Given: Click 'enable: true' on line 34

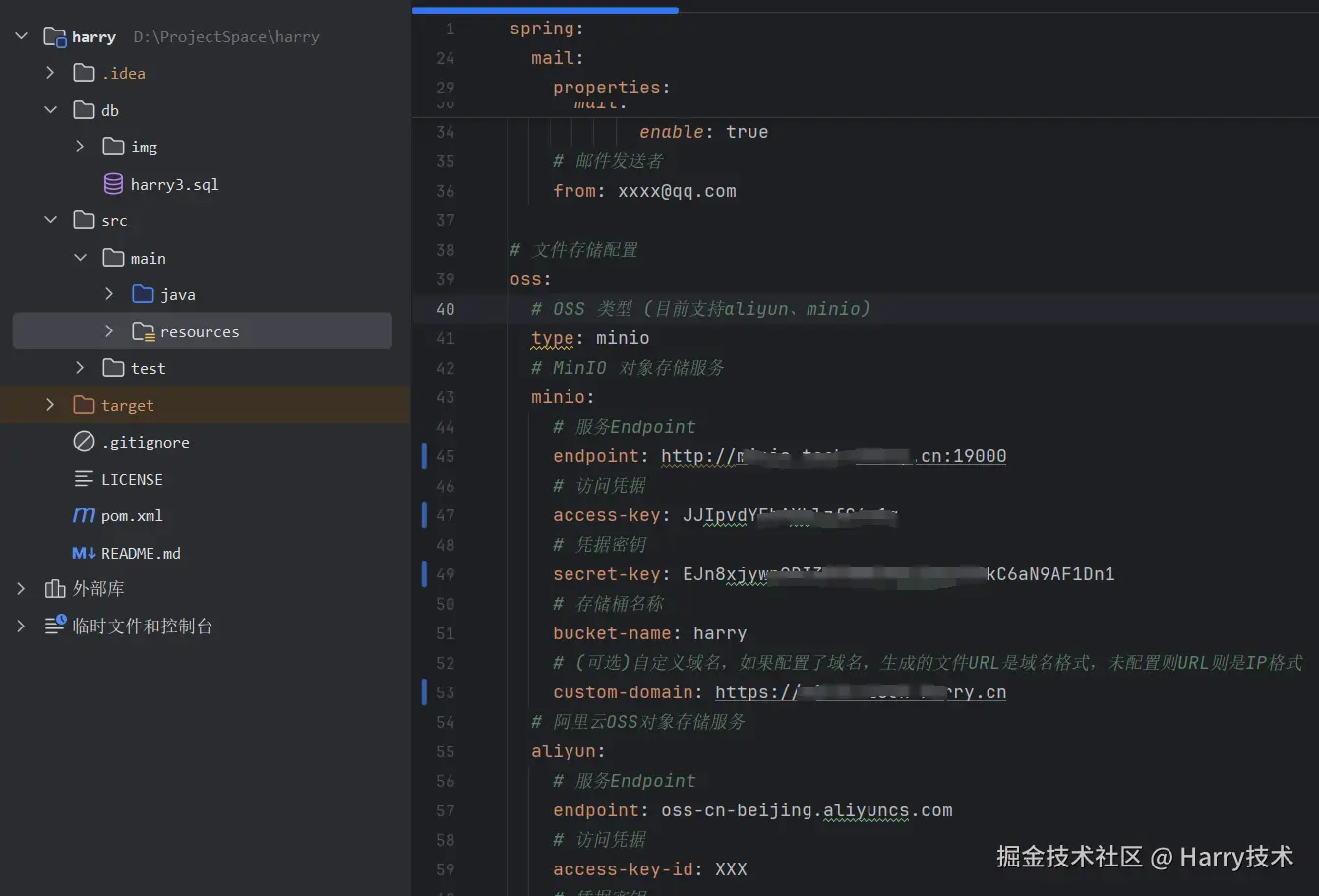Looking at the screenshot, I should (x=703, y=132).
